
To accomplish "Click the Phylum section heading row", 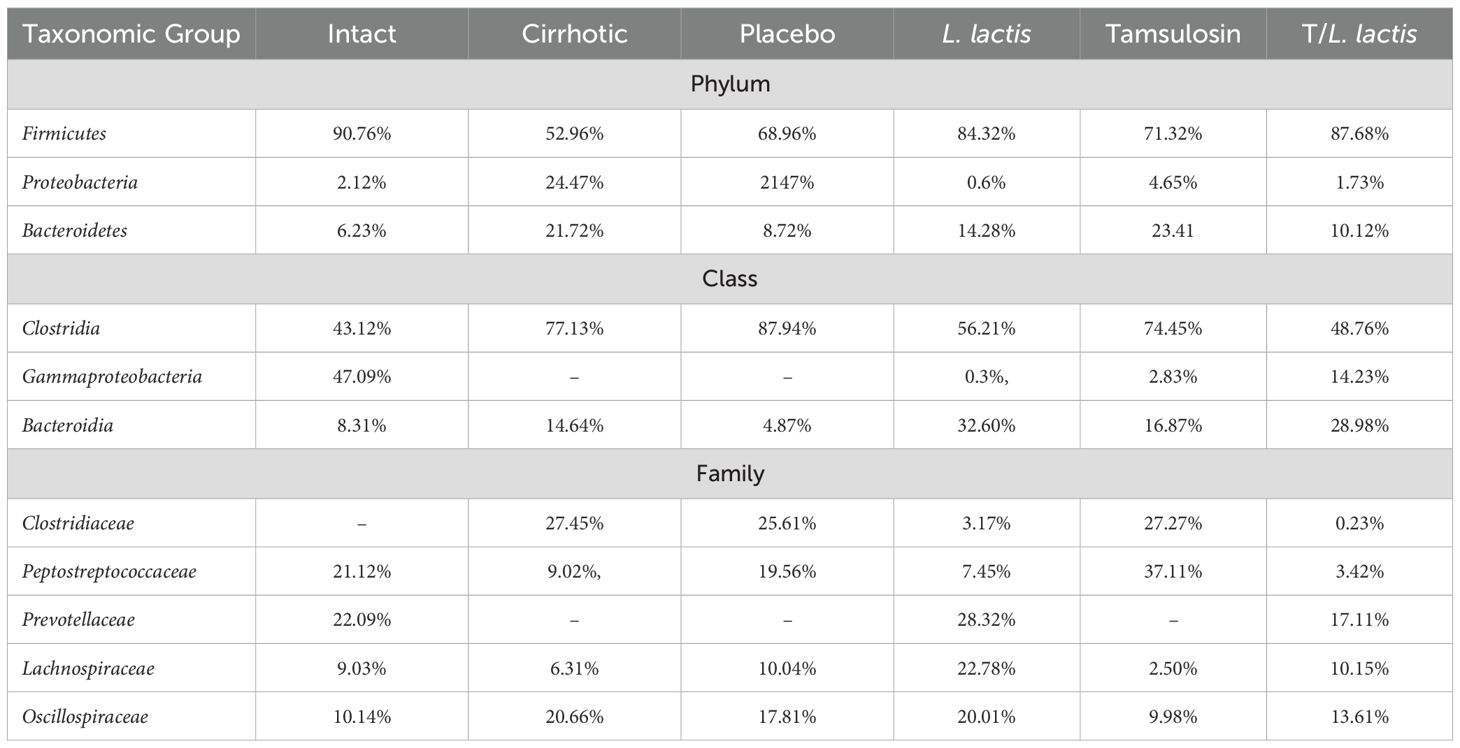I will pyautogui.click(x=730, y=84).
